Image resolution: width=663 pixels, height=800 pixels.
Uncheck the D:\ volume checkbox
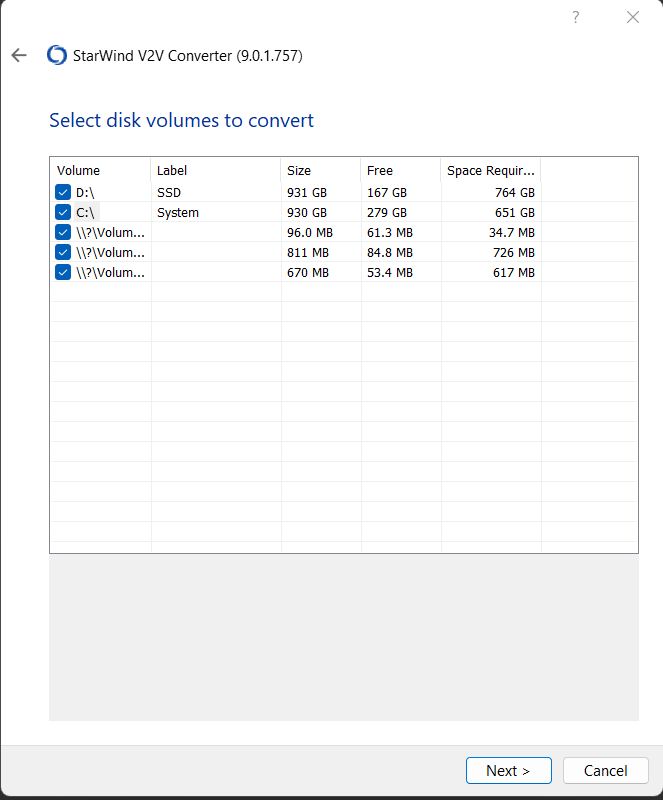64,192
